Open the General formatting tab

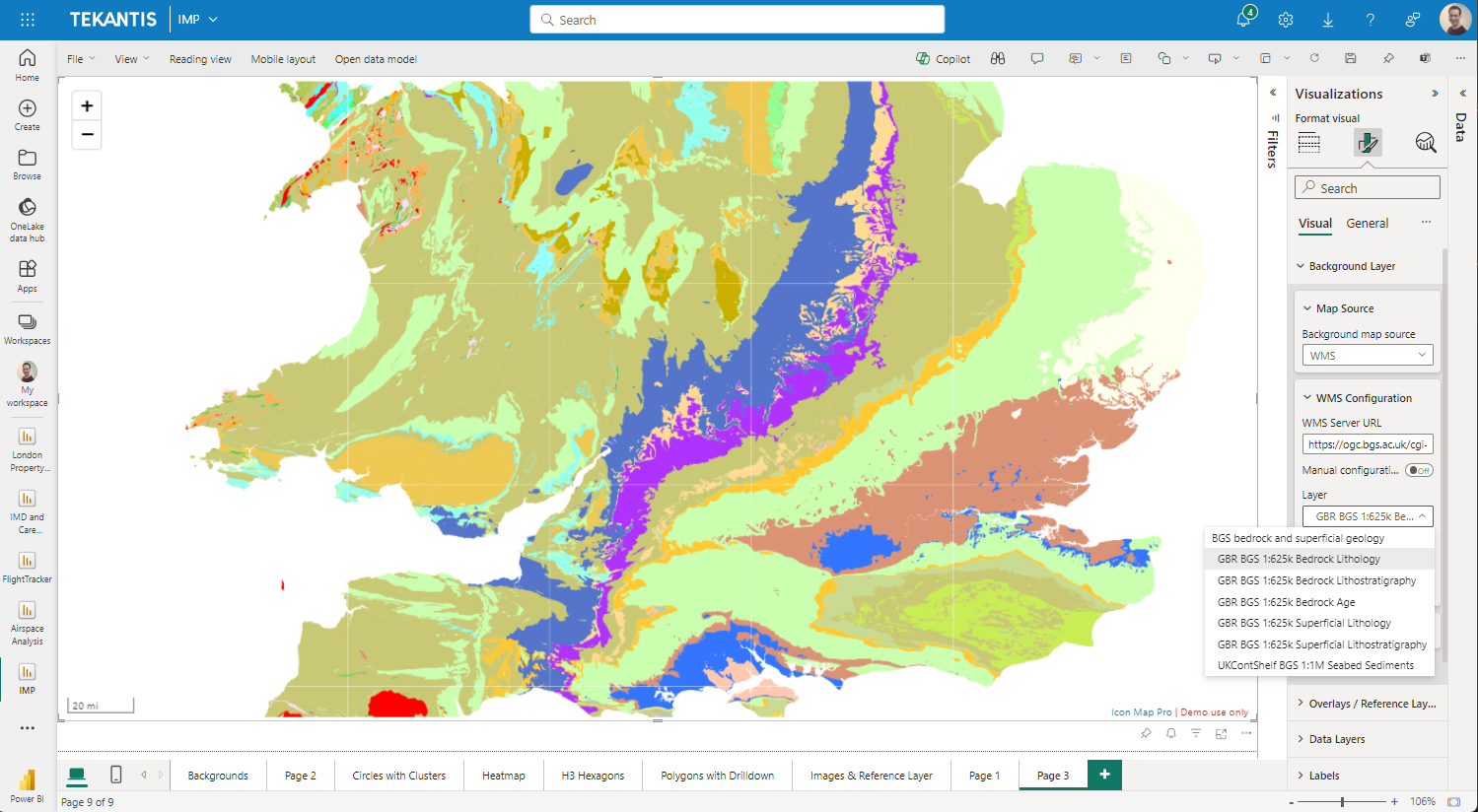point(1367,224)
